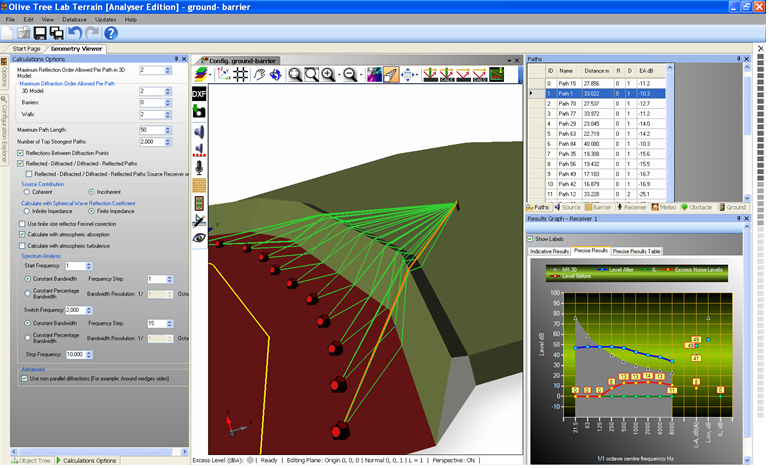Click the Distance m column header

(597, 71)
